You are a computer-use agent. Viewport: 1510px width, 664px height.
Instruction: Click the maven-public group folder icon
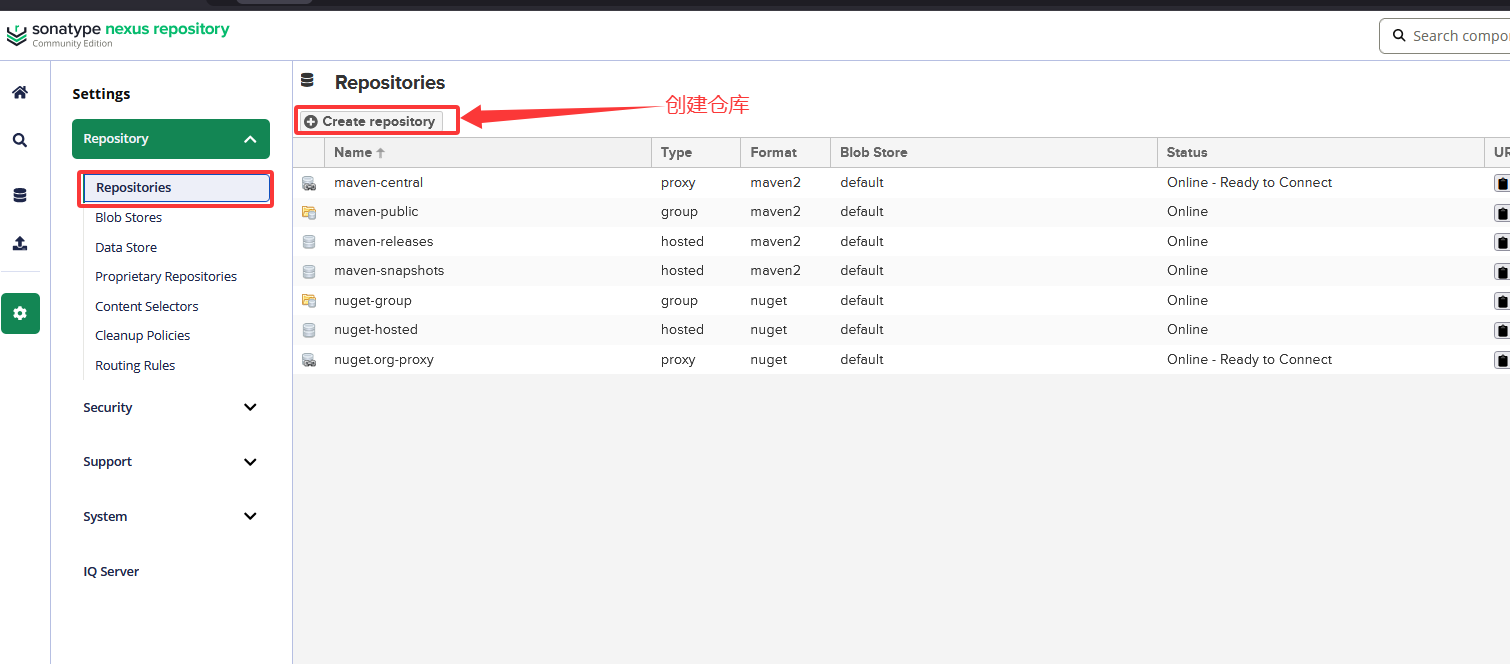click(x=309, y=212)
